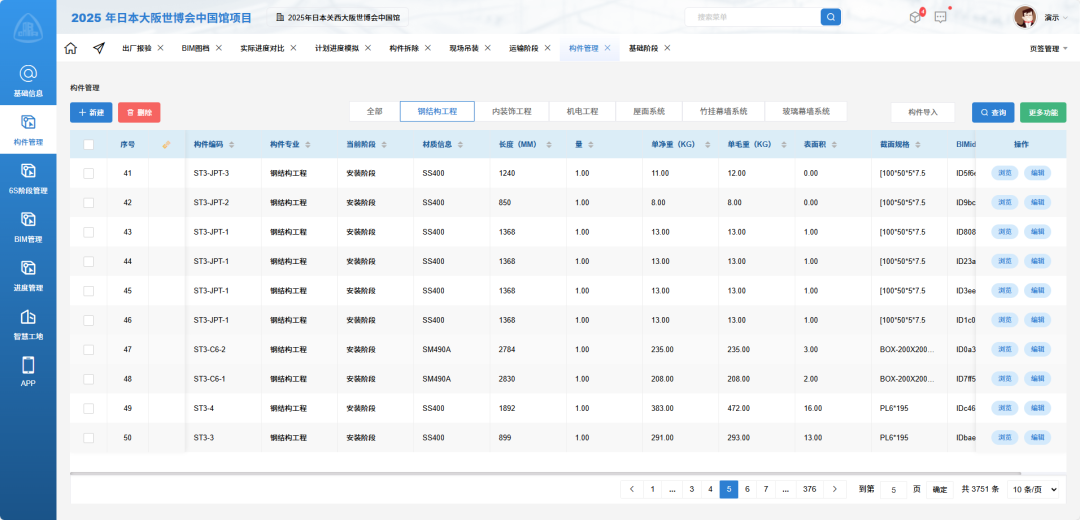Viewport: 1080px width, 520px height.
Task: Open 智慧工地 sidebar icon
Action: 28,323
